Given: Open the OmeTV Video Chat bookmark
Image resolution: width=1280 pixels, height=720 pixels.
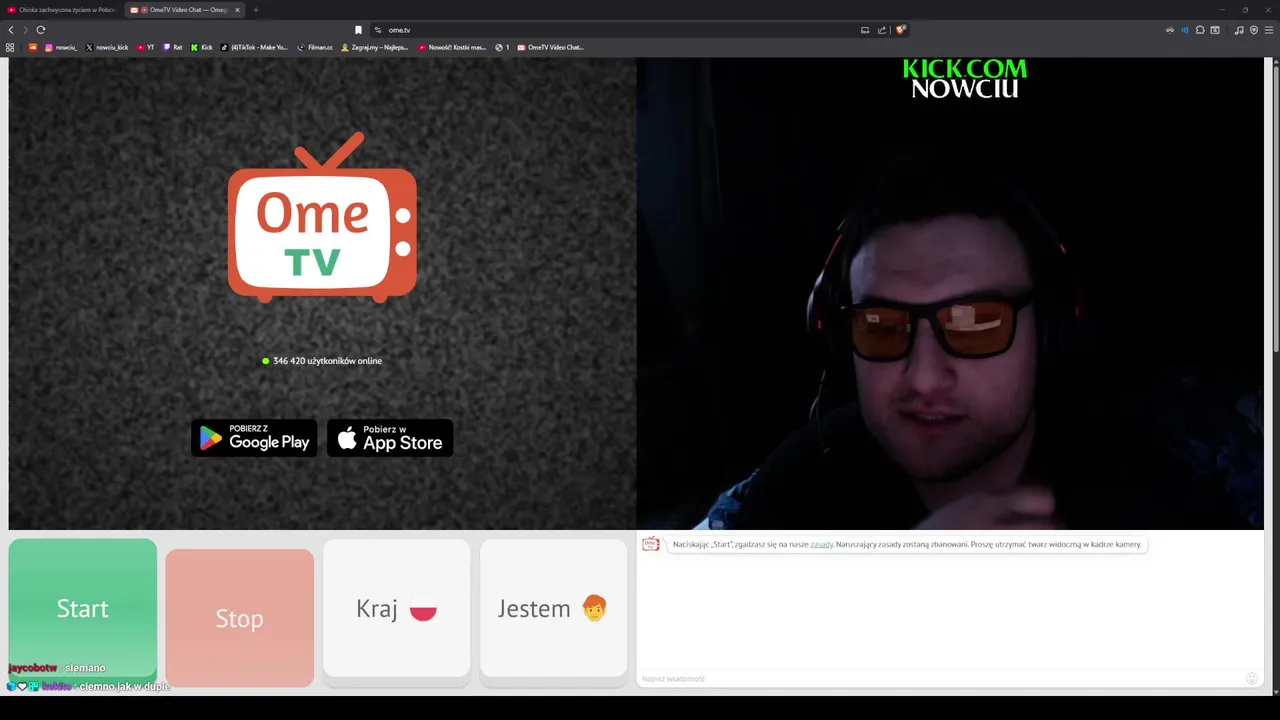Looking at the screenshot, I should click(550, 47).
